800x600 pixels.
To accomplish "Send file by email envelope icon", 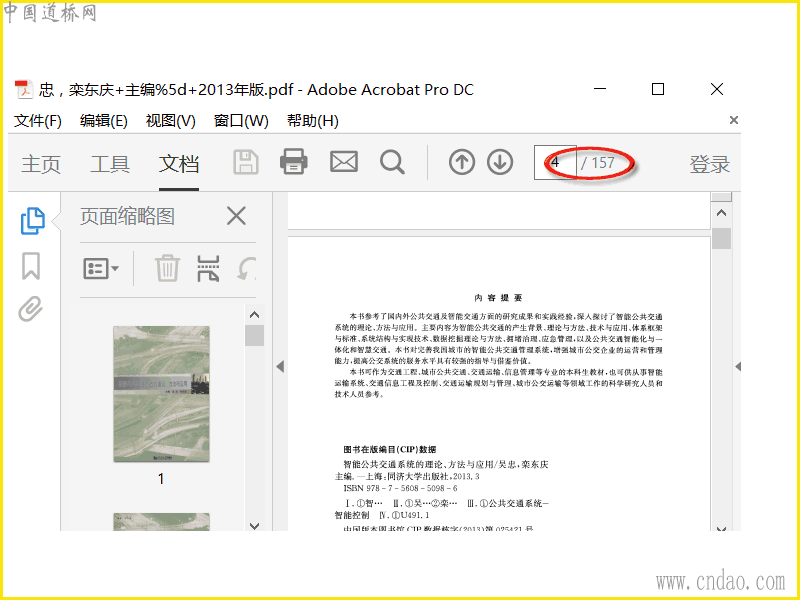I will pos(343,162).
